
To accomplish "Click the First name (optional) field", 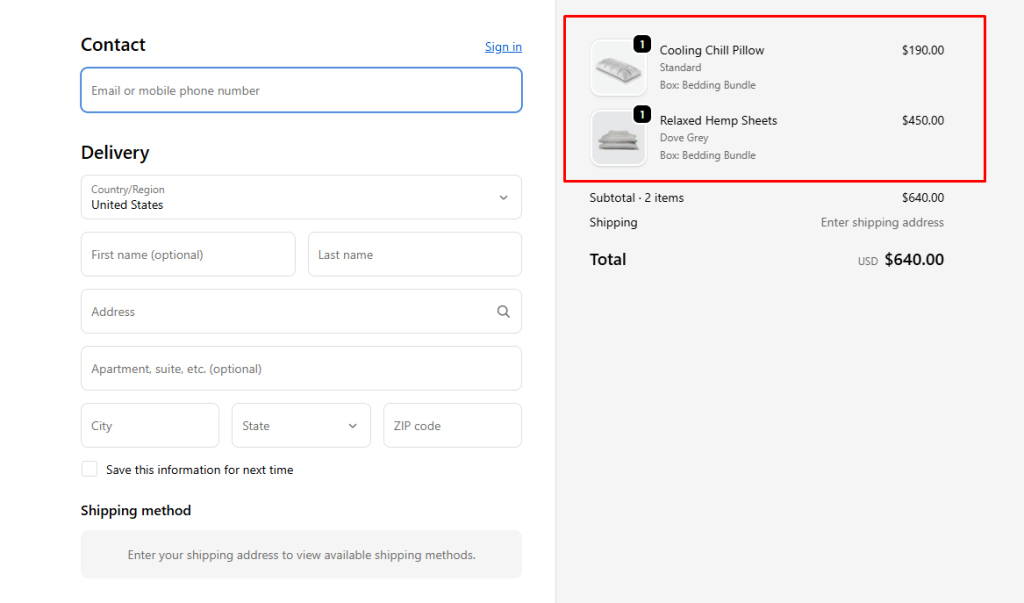I will 187,255.
